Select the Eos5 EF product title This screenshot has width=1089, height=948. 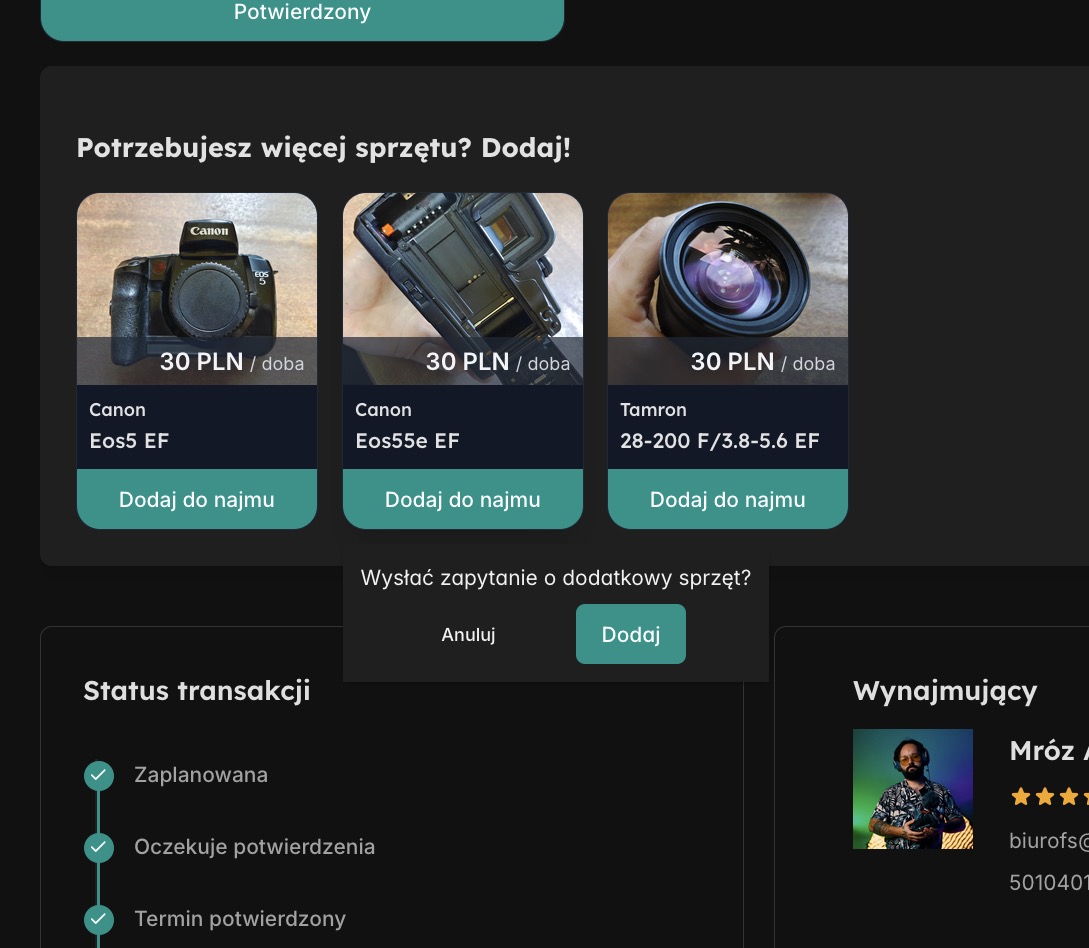(x=129, y=441)
